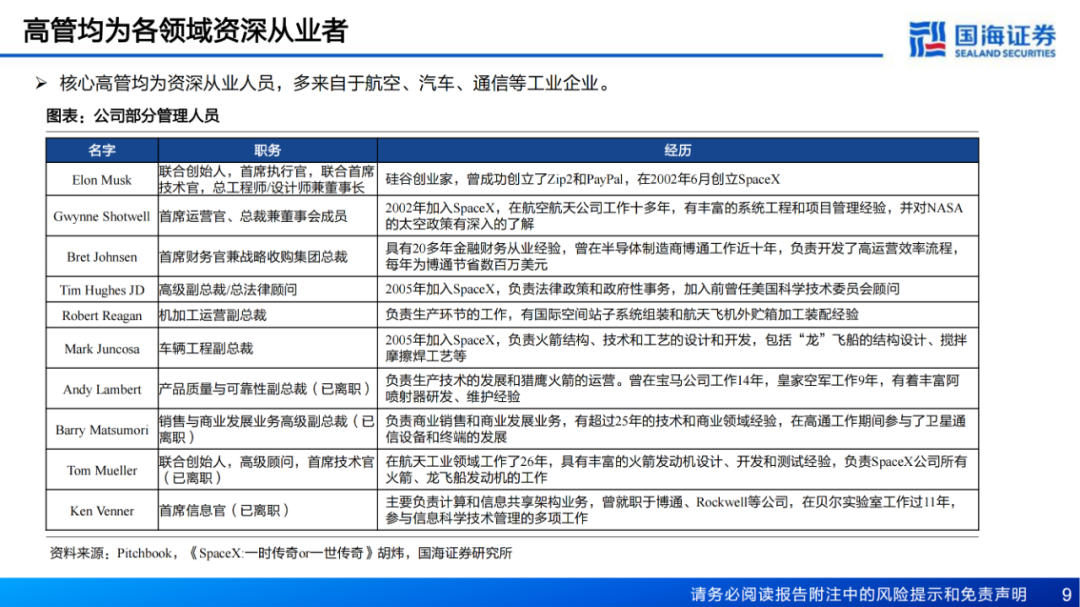Click the 经历 column header
The width and height of the screenshot is (1080, 607).
678,150
